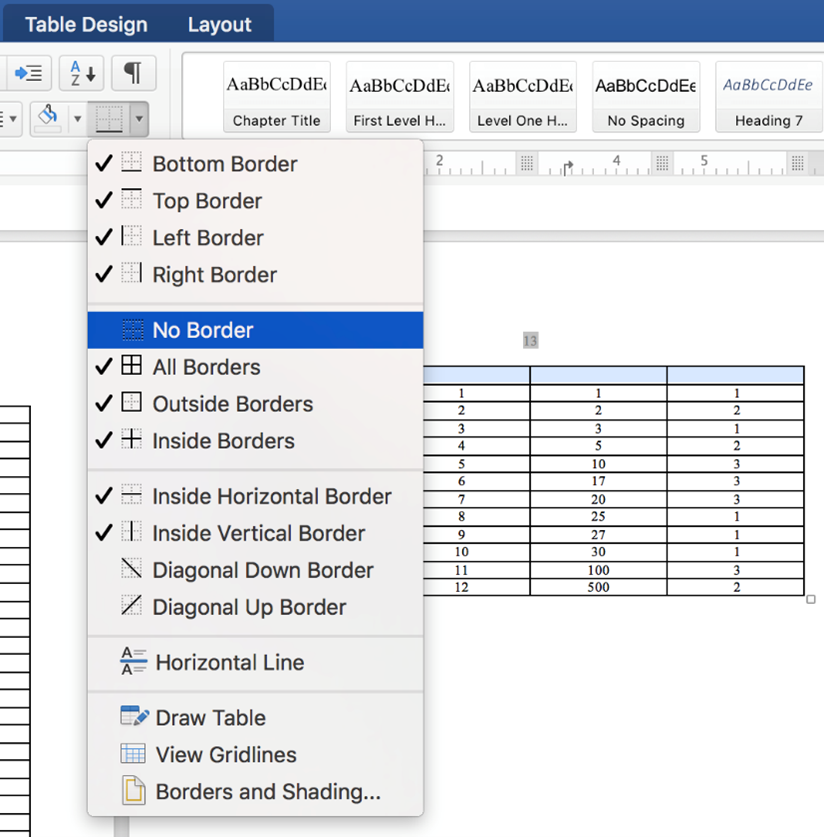Apply the Heading 7 style
The width and height of the screenshot is (824, 837).
coord(768,97)
